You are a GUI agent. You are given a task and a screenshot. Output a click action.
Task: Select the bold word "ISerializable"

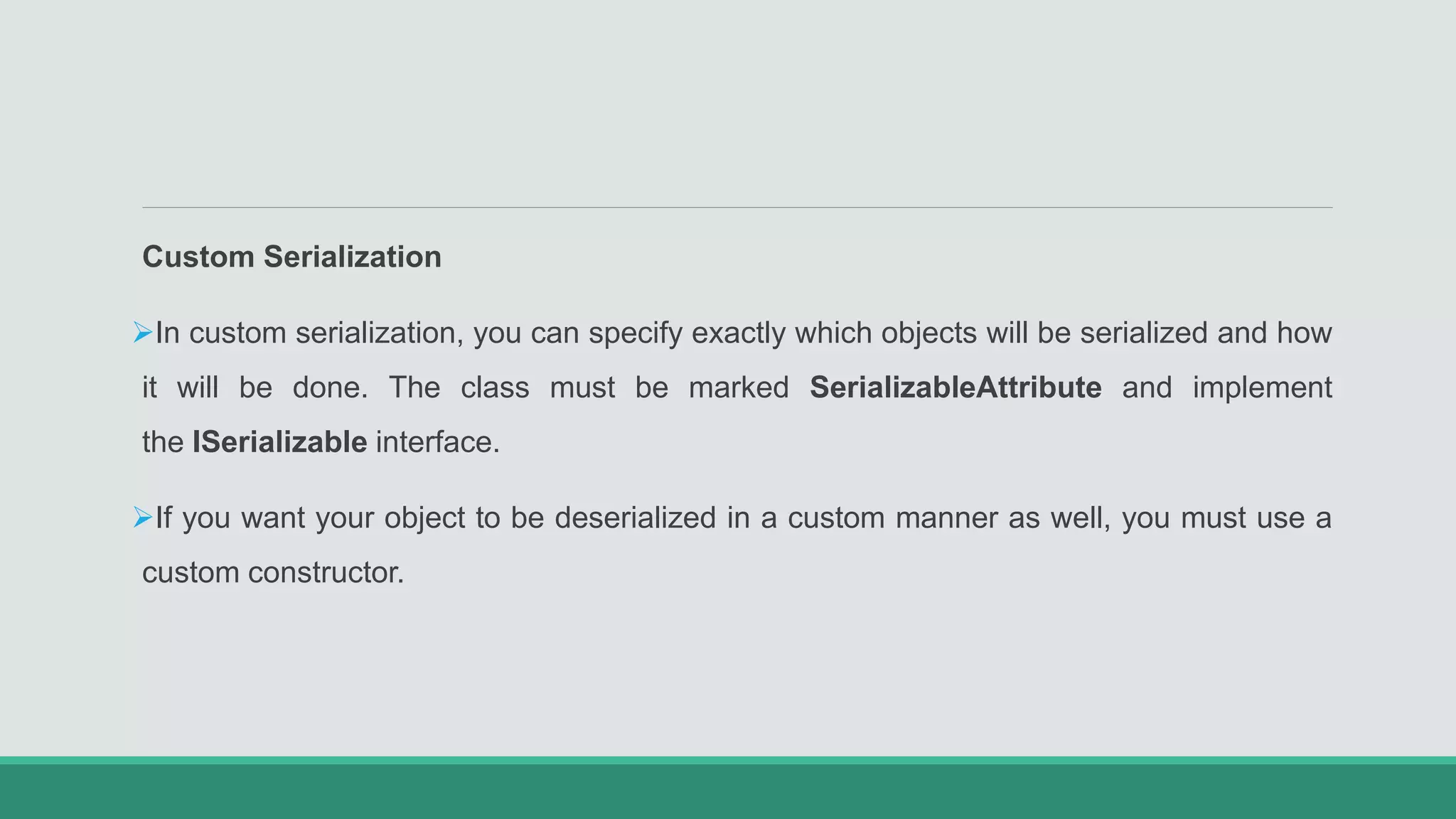(x=279, y=442)
